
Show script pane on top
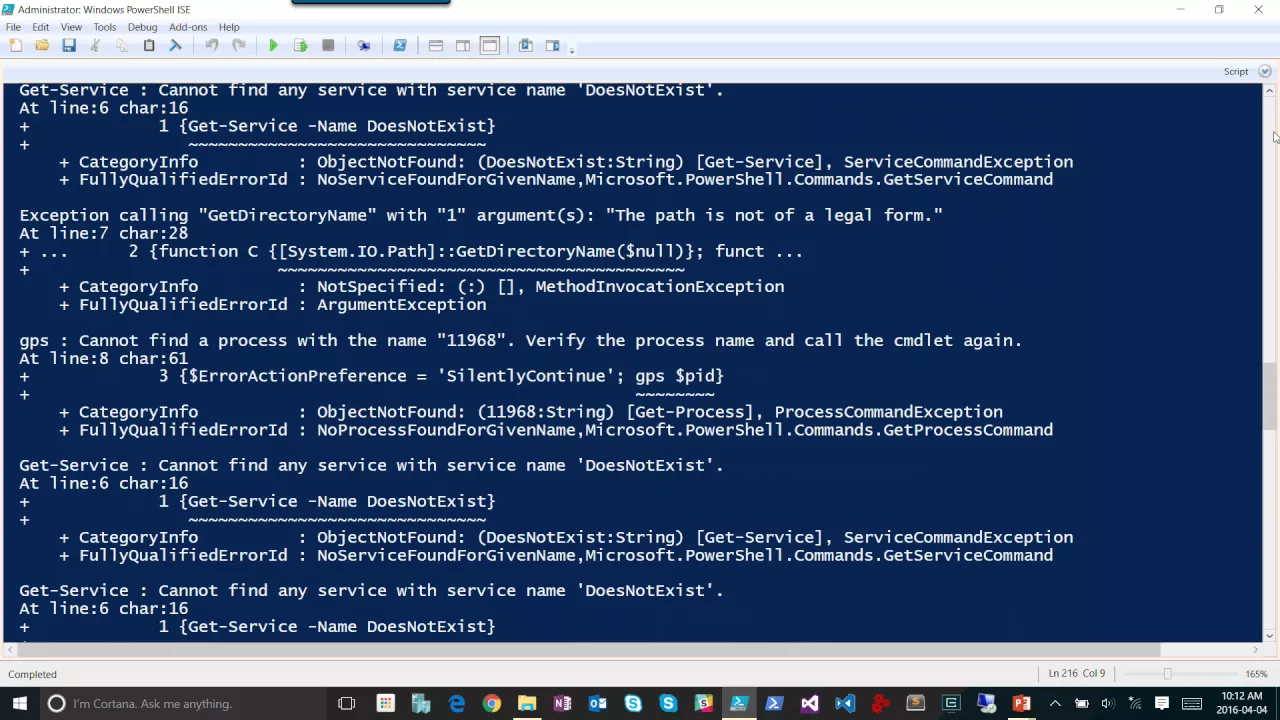point(436,46)
